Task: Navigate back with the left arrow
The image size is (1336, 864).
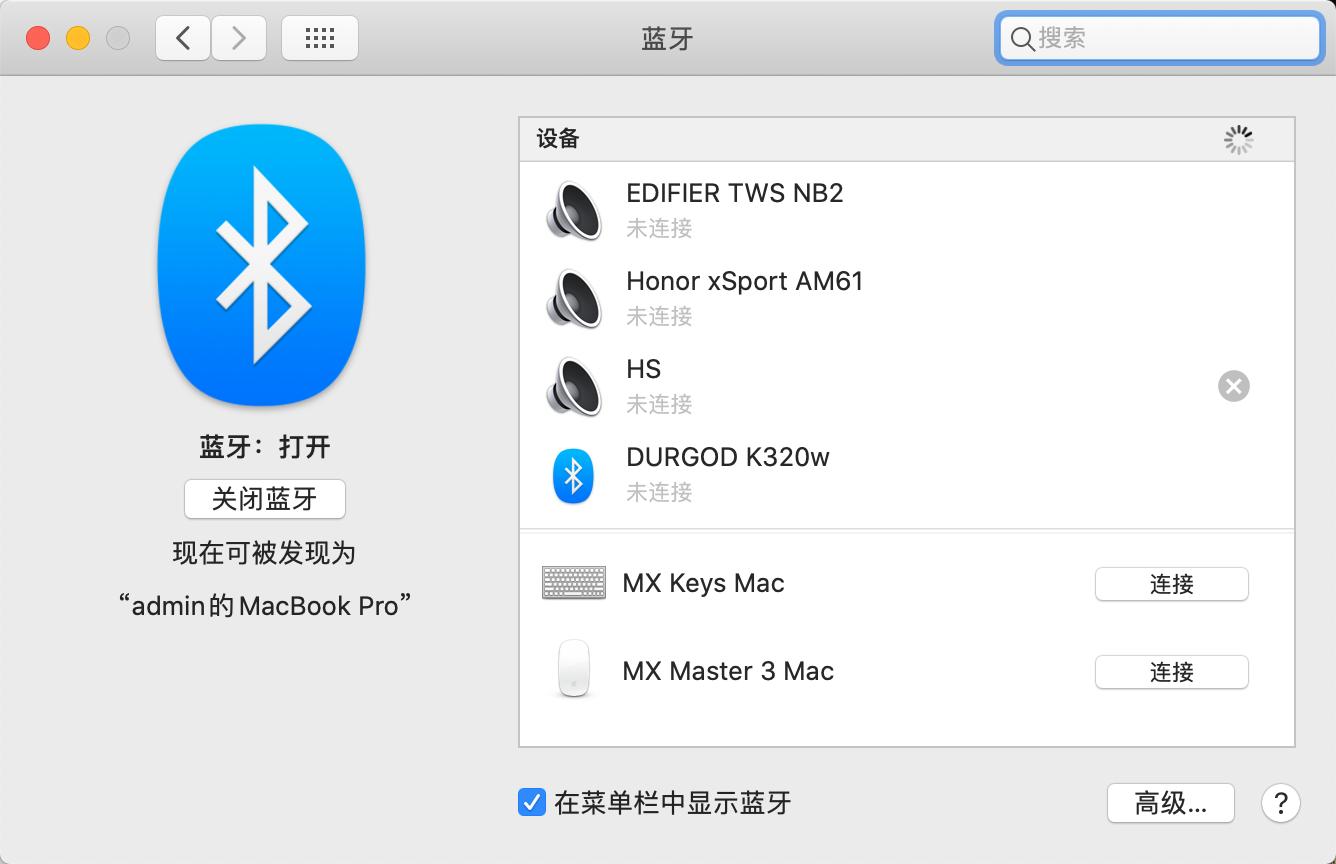Action: click(182, 37)
